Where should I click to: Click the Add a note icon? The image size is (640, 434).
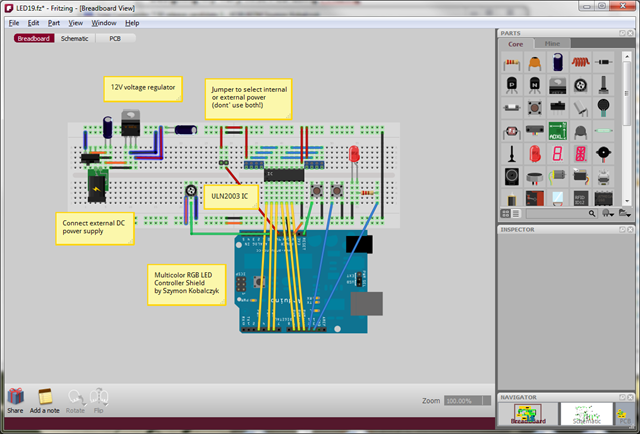click(44, 397)
